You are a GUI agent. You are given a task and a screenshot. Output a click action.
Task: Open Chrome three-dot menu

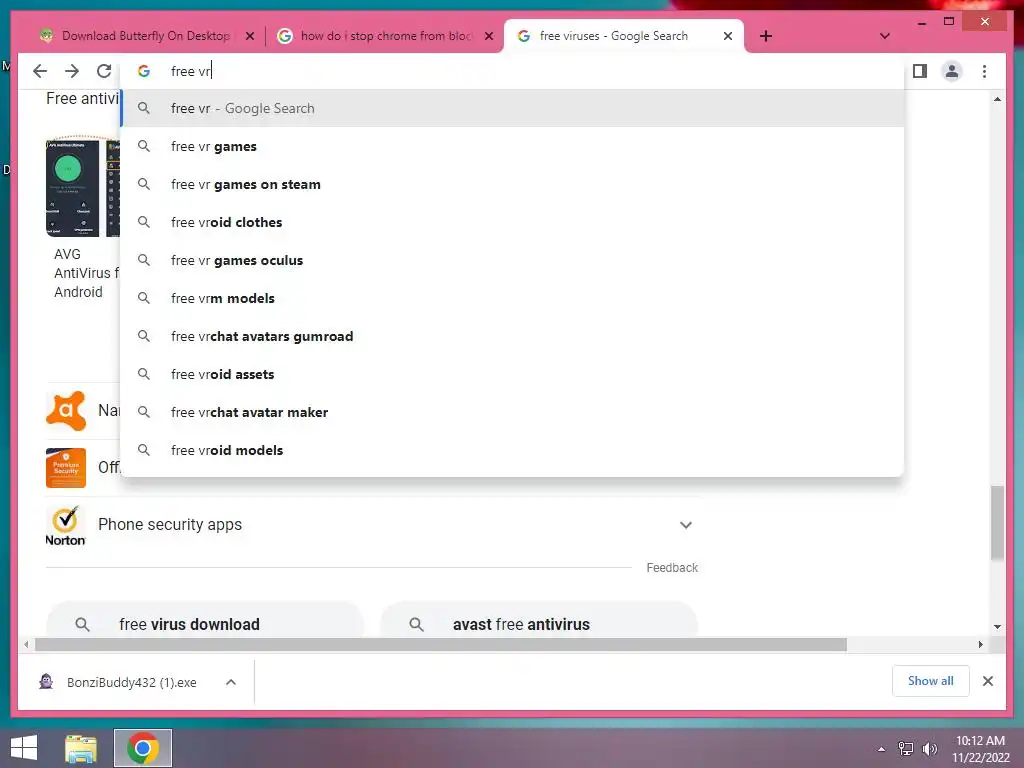(x=984, y=71)
